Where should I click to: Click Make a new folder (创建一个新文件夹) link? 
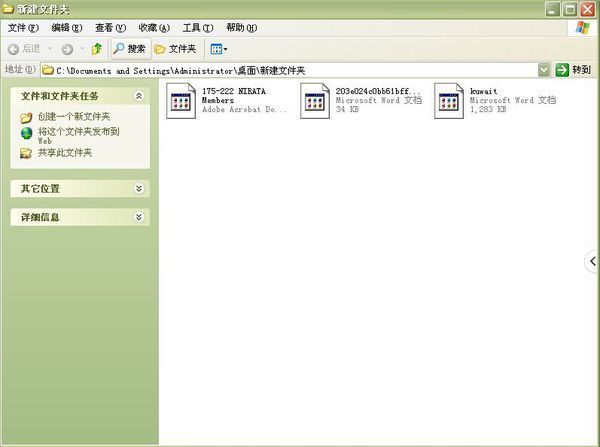point(74,116)
